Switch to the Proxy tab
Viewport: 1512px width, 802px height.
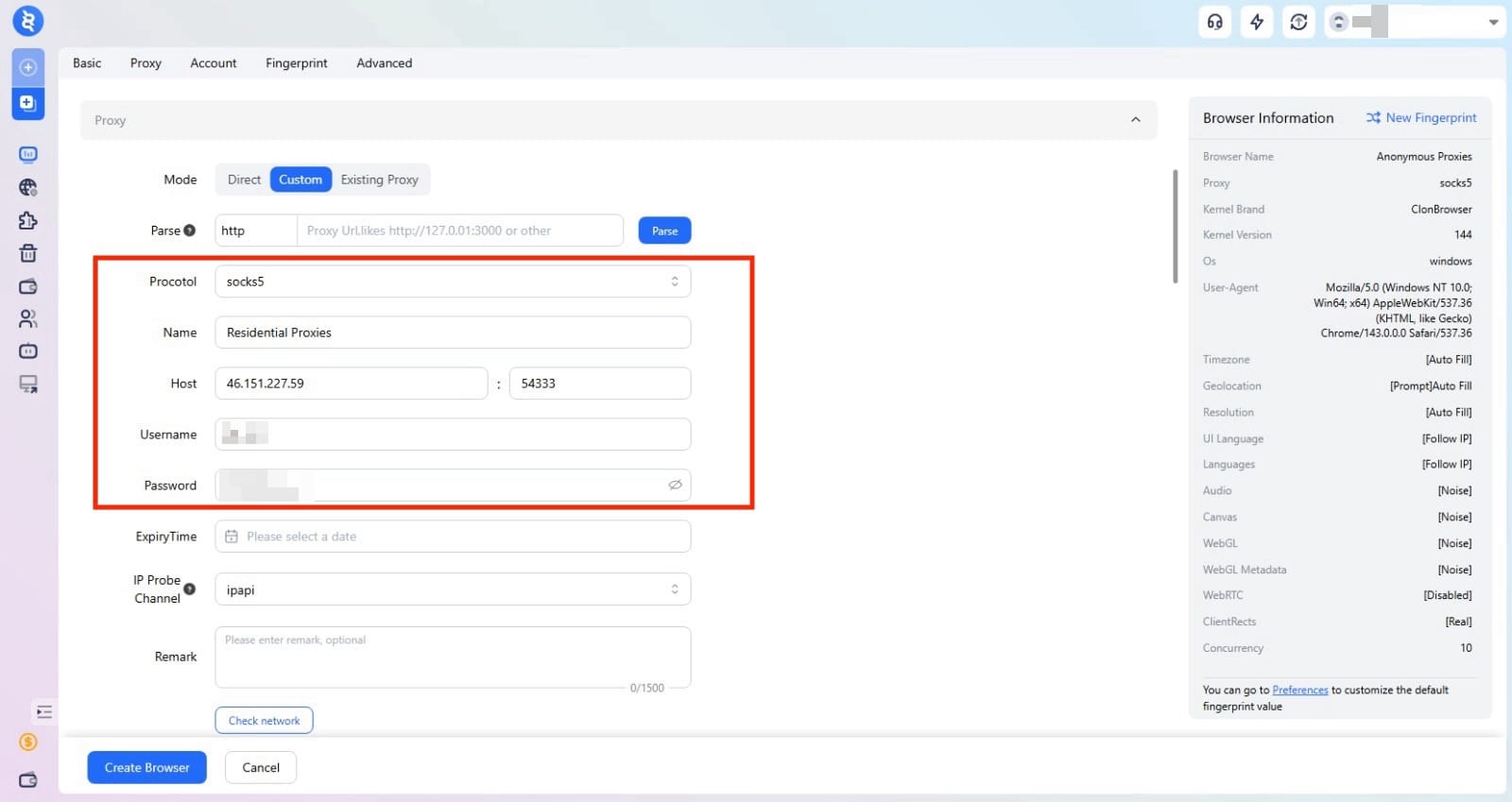pos(146,63)
